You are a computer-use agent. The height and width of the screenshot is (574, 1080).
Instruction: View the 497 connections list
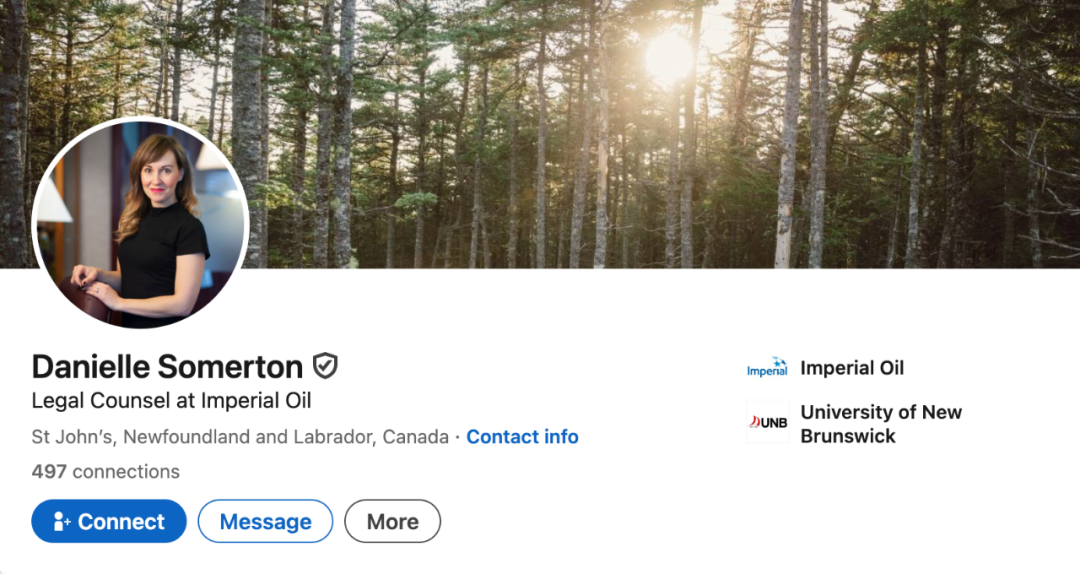105,471
